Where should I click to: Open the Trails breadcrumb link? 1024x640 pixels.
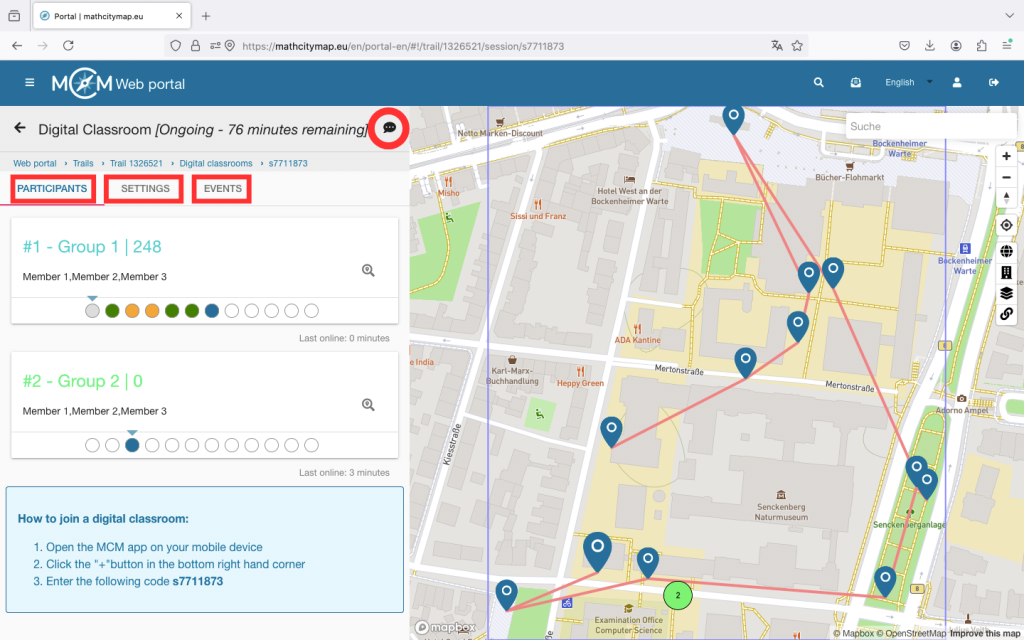tap(83, 163)
